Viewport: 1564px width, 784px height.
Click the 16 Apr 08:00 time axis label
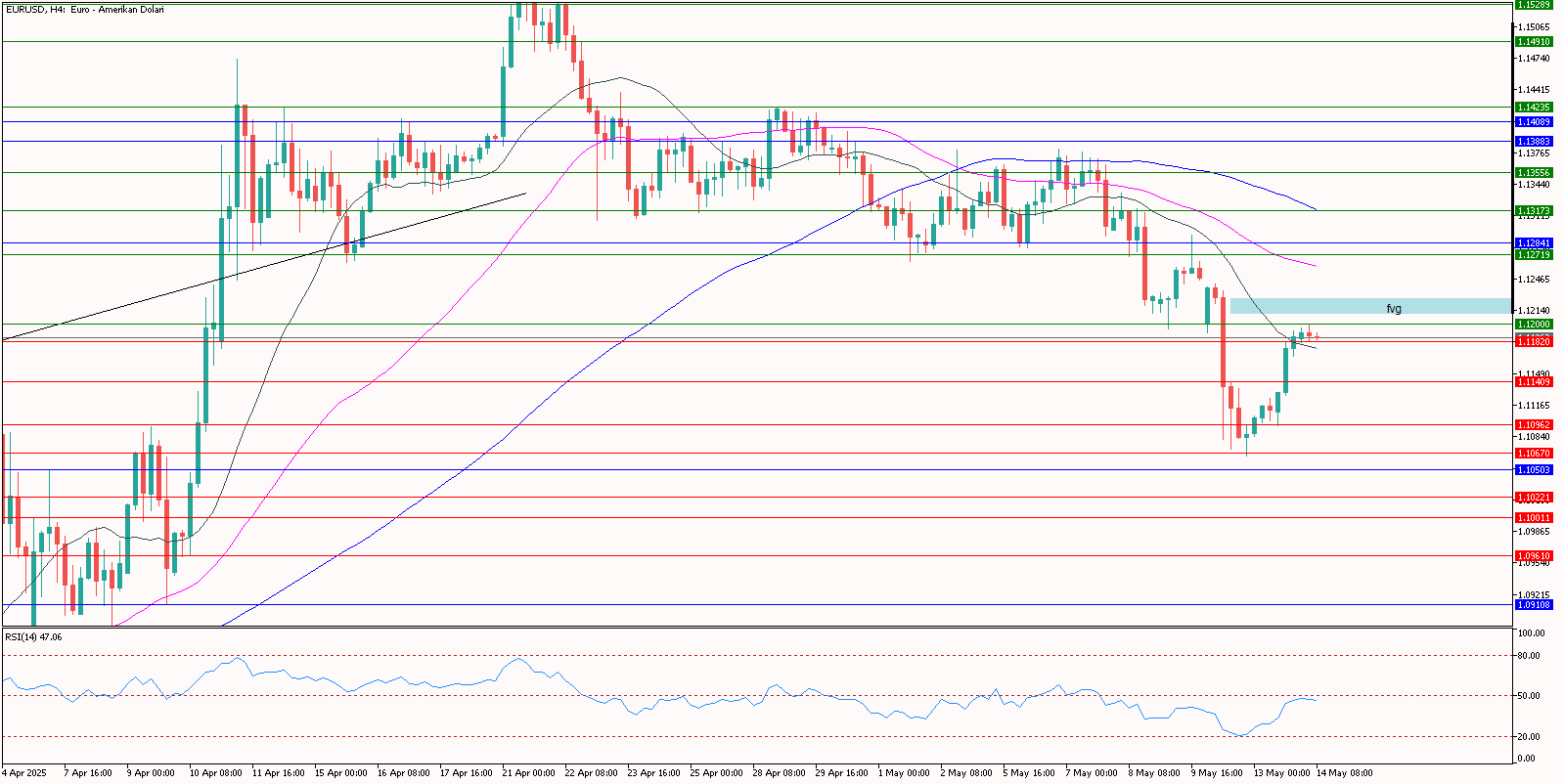tap(403, 773)
